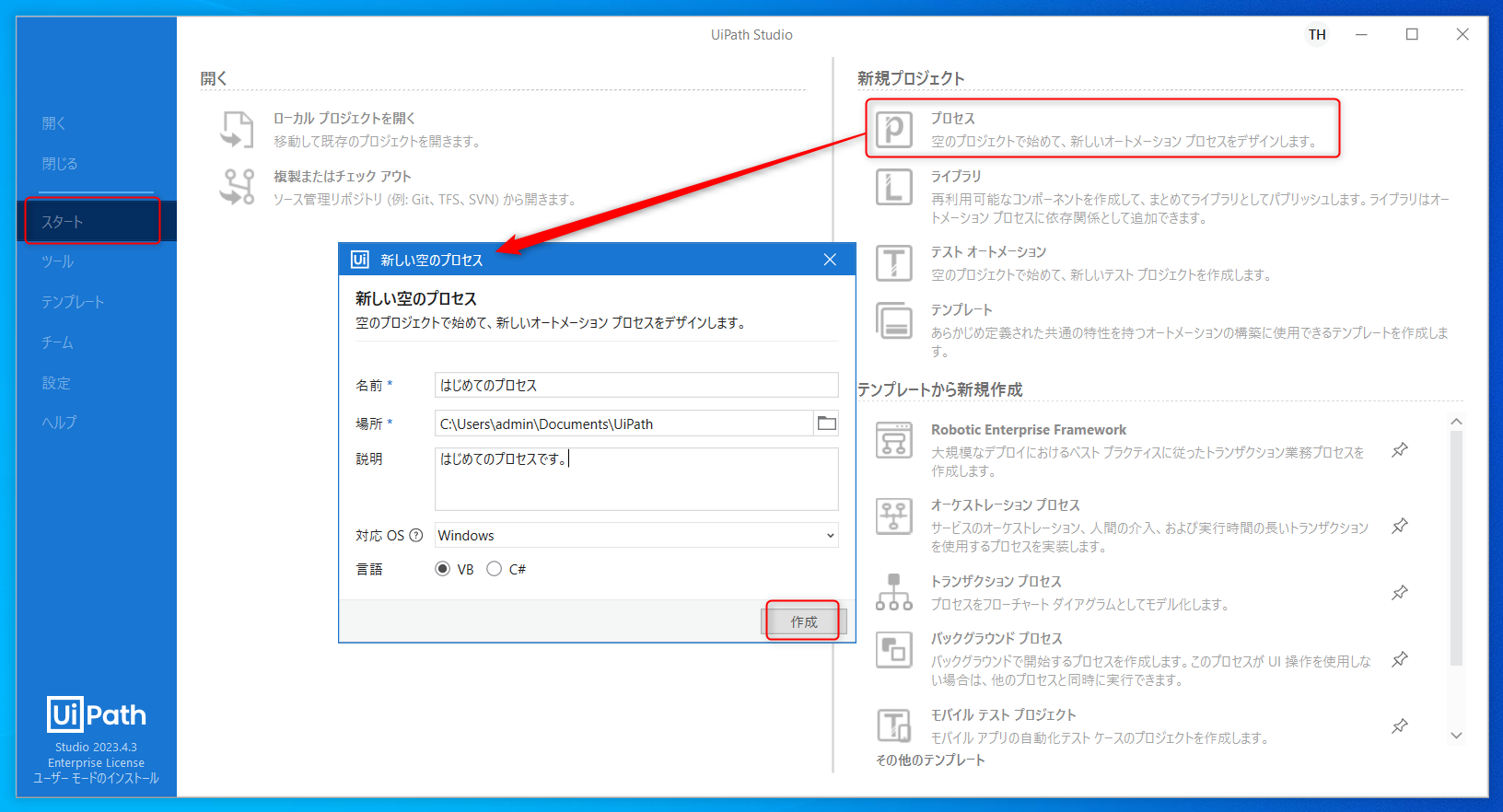This screenshot has height=812, width=1503.
Task: Click the 新しい空のプロセス dialog heading
Action: coord(416,298)
